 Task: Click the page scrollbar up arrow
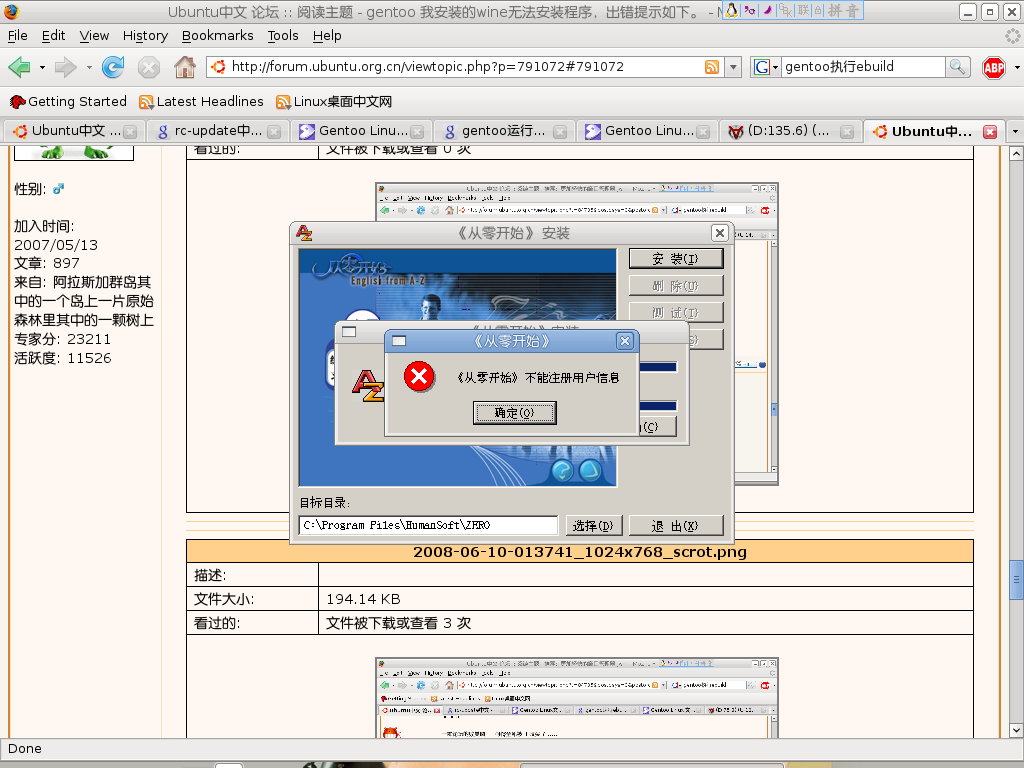pyautogui.click(x=1016, y=154)
